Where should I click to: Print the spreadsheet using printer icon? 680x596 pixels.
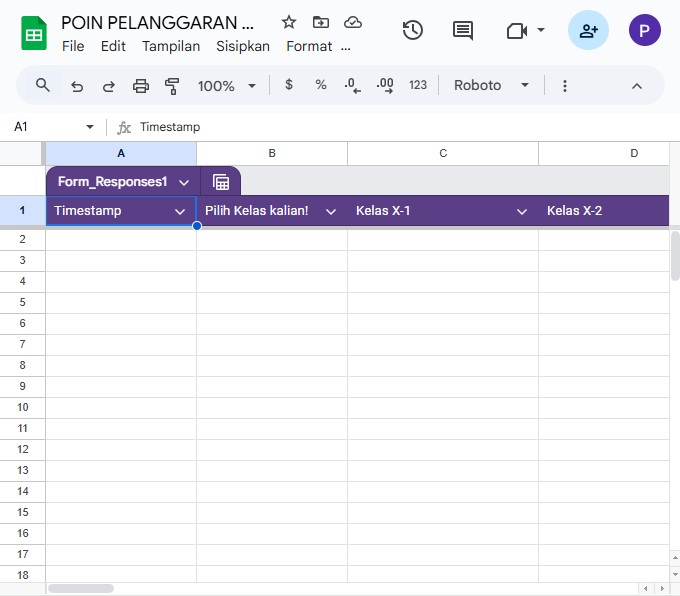pyautogui.click(x=141, y=86)
